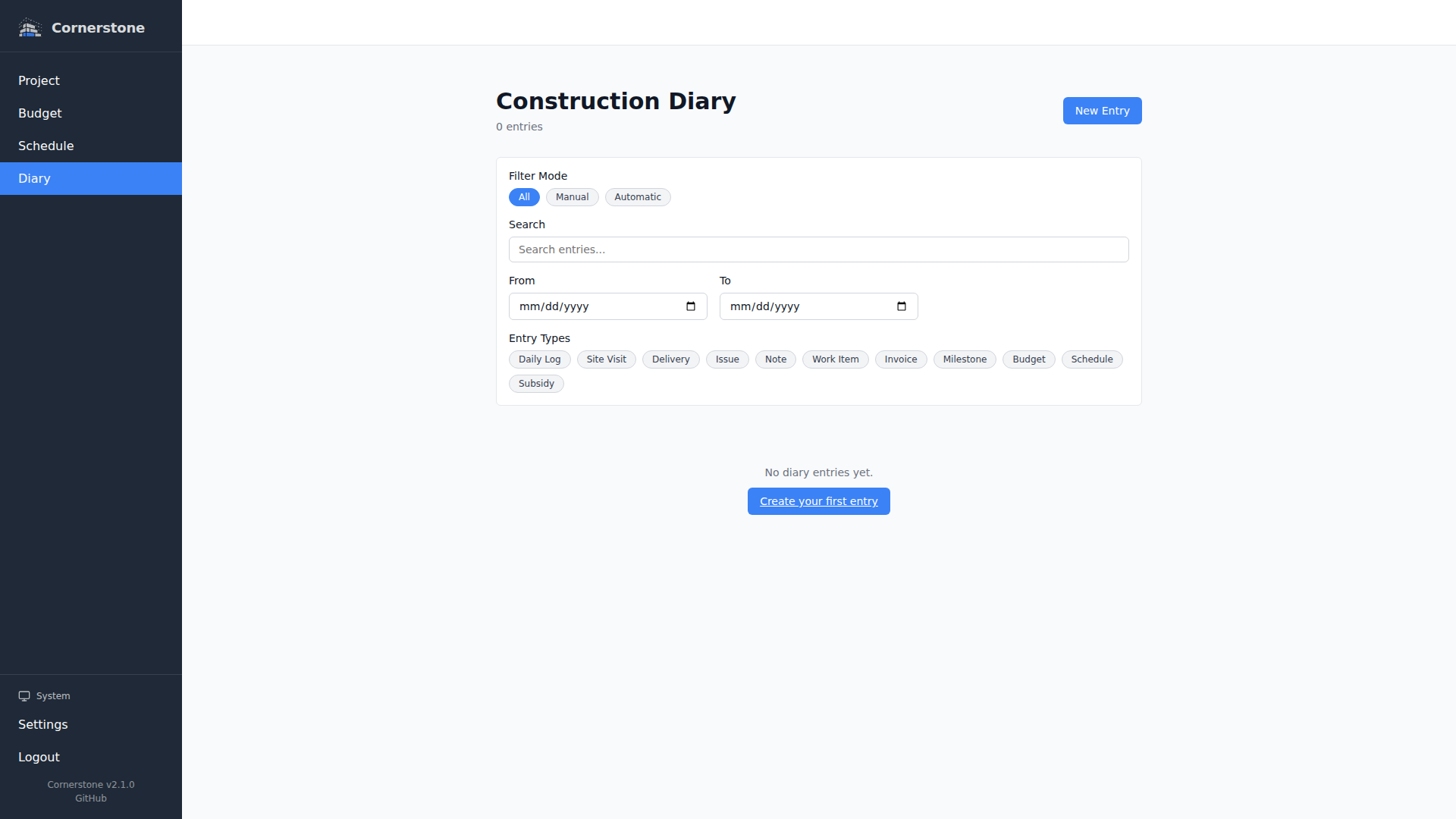The height and width of the screenshot is (819, 1456).
Task: Click Create your first entry link
Action: pyautogui.click(x=818, y=501)
